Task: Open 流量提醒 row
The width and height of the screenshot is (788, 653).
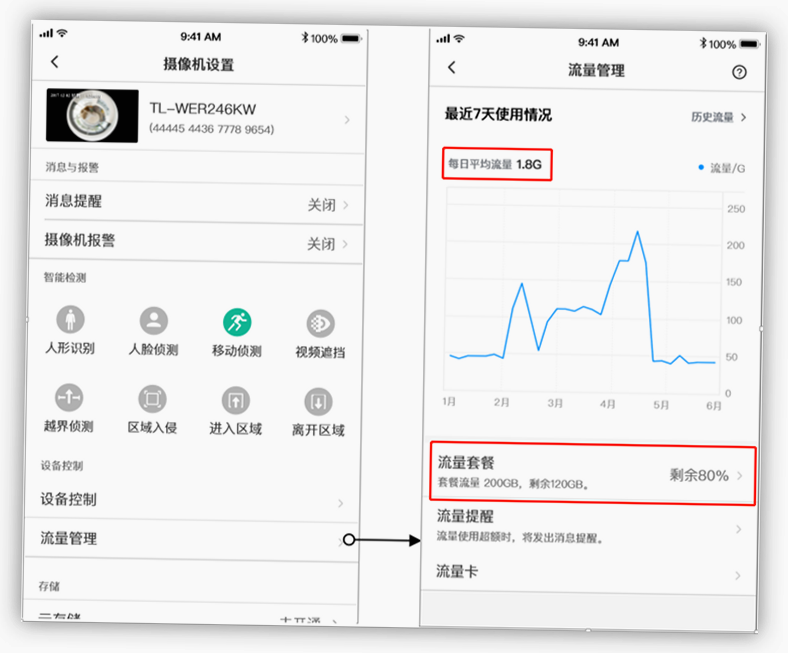Action: tap(589, 527)
